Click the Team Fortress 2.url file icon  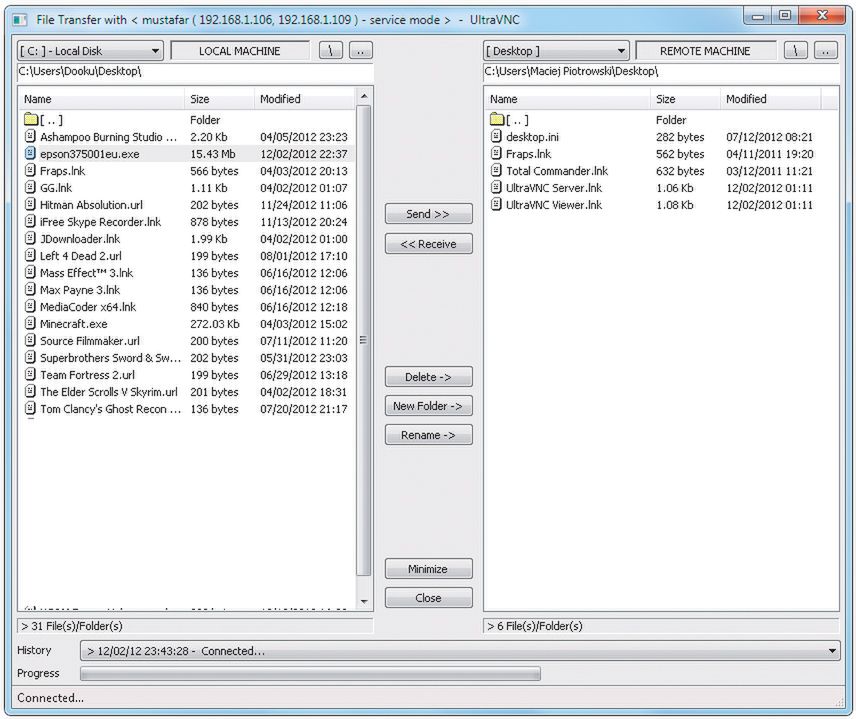coord(31,375)
